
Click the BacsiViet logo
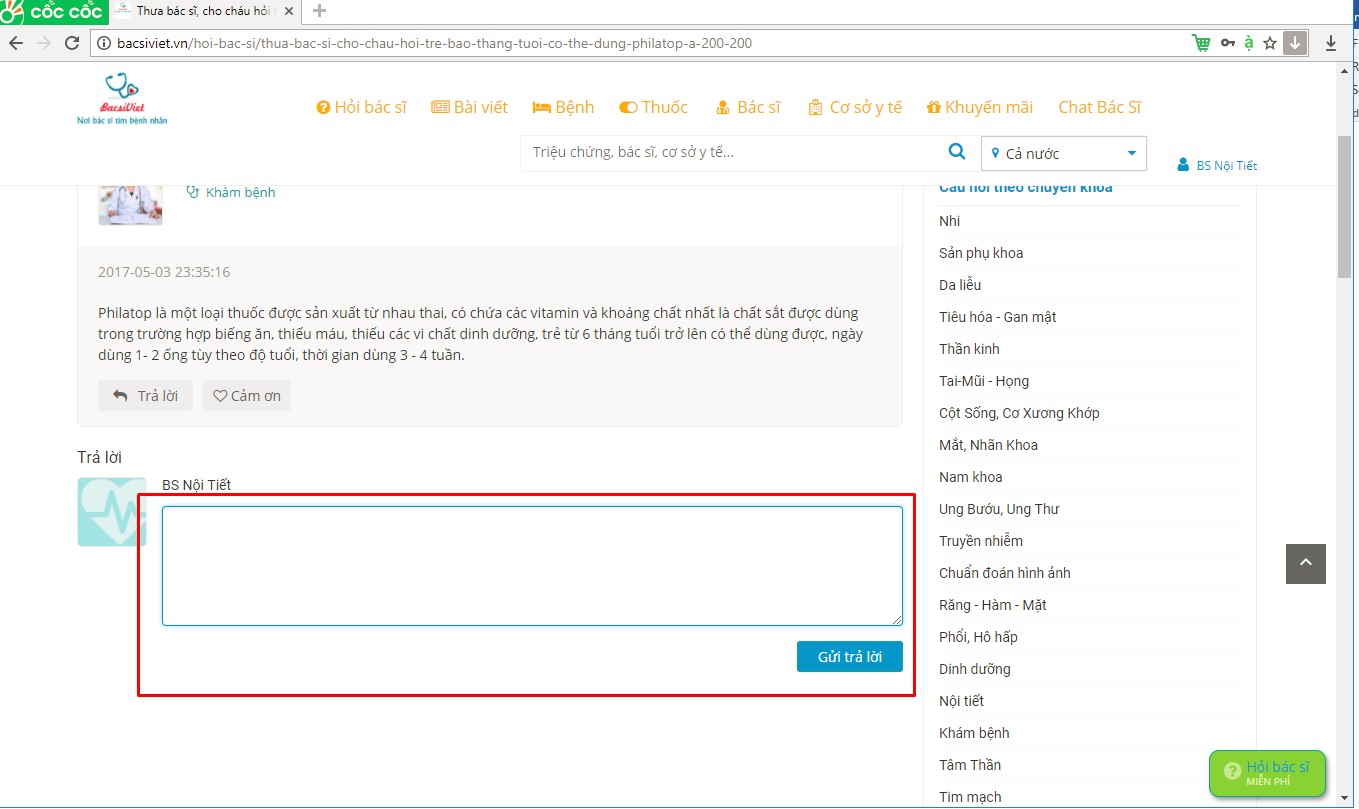click(x=121, y=99)
